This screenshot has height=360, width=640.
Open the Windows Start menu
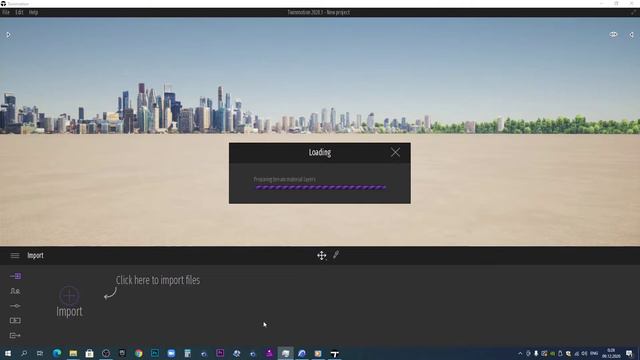coord(8,353)
